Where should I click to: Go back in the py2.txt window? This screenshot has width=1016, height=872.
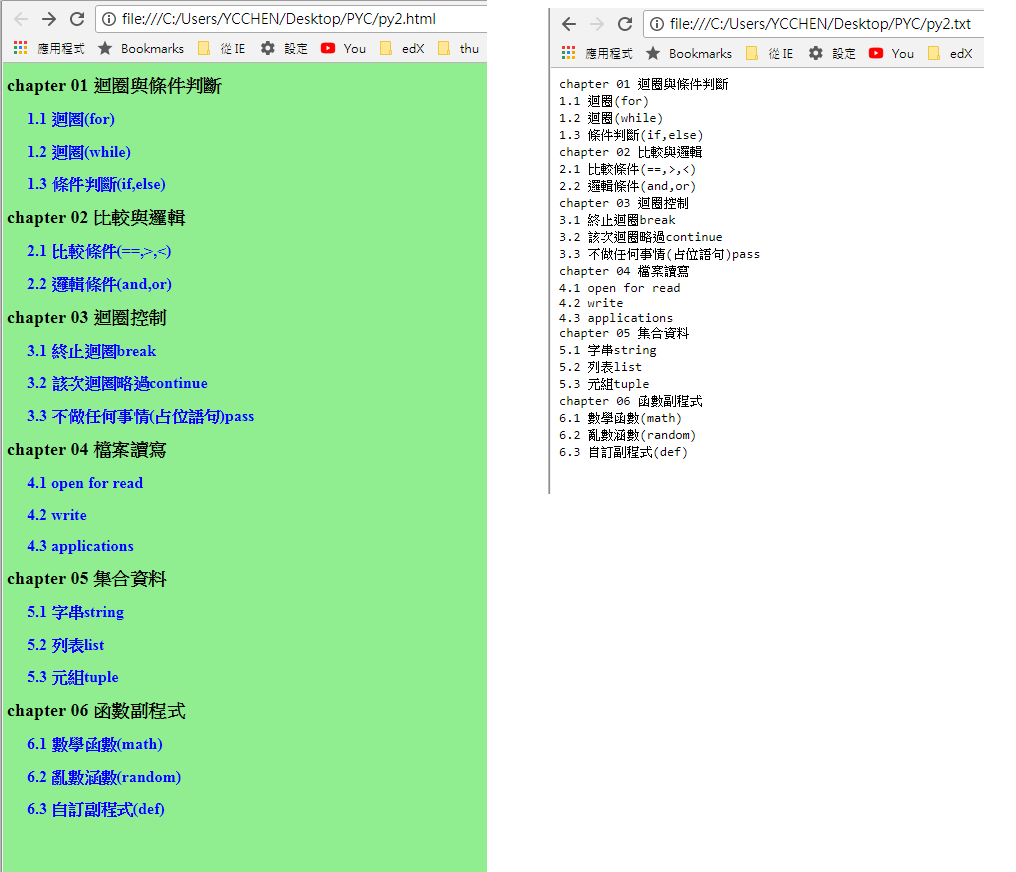(x=569, y=24)
